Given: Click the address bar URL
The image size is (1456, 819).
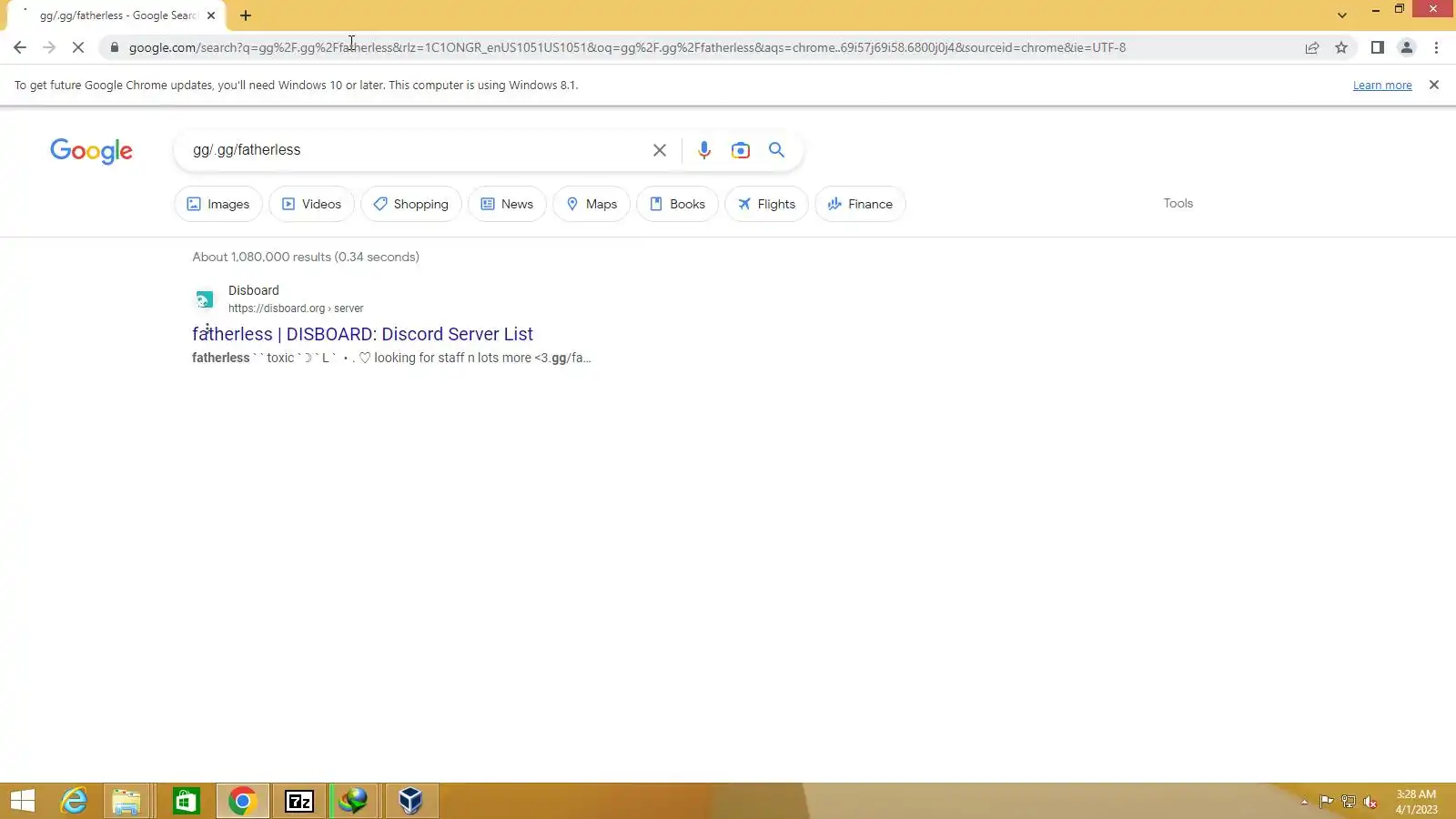Looking at the screenshot, I should point(627,47).
